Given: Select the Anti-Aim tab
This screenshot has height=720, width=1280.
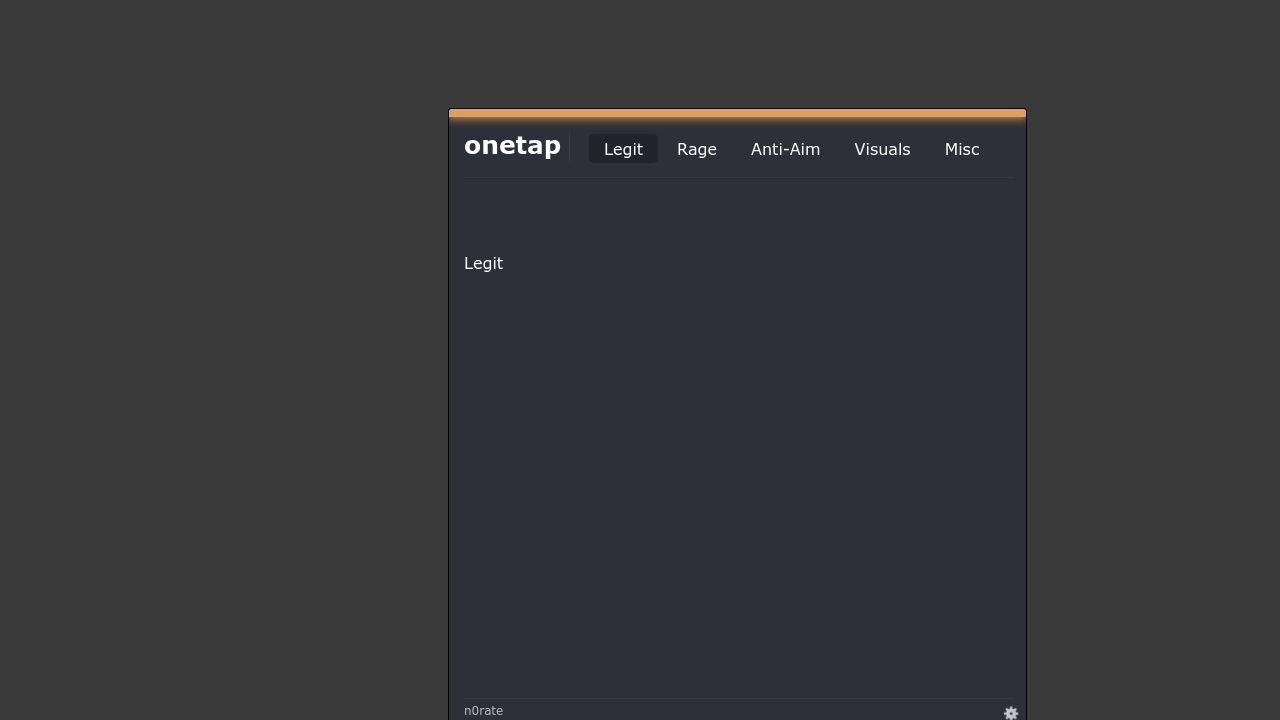Looking at the screenshot, I should point(785,149).
